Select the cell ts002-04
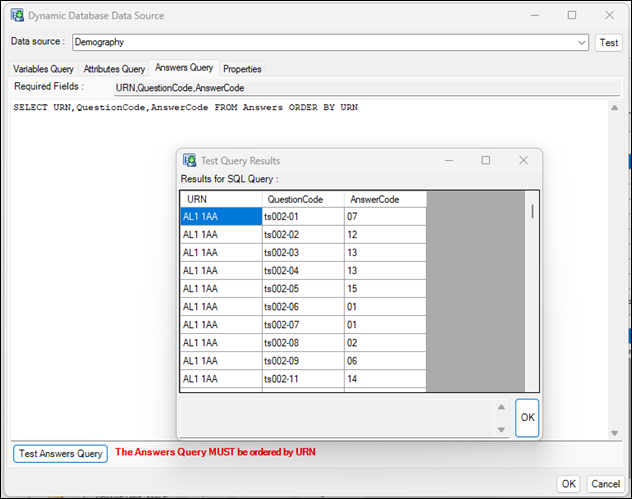The width and height of the screenshot is (632, 499). click(x=303, y=270)
